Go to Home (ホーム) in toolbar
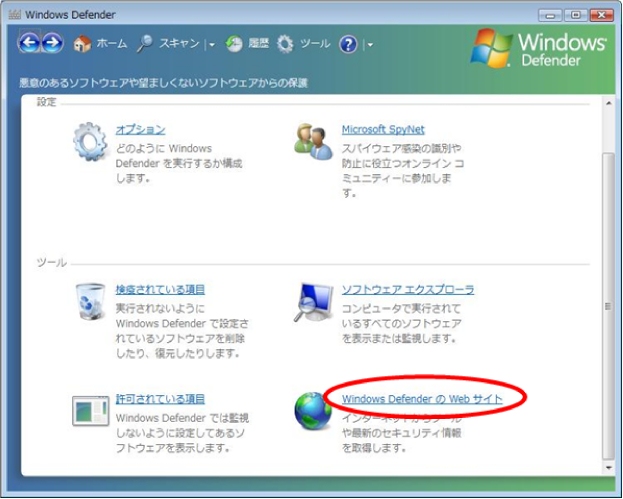The image size is (623, 499). [x=100, y=44]
